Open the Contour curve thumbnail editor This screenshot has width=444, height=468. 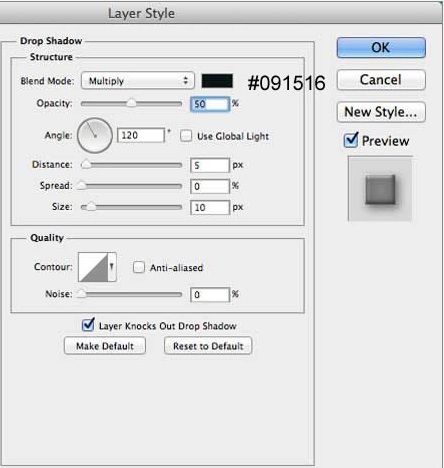[93, 267]
